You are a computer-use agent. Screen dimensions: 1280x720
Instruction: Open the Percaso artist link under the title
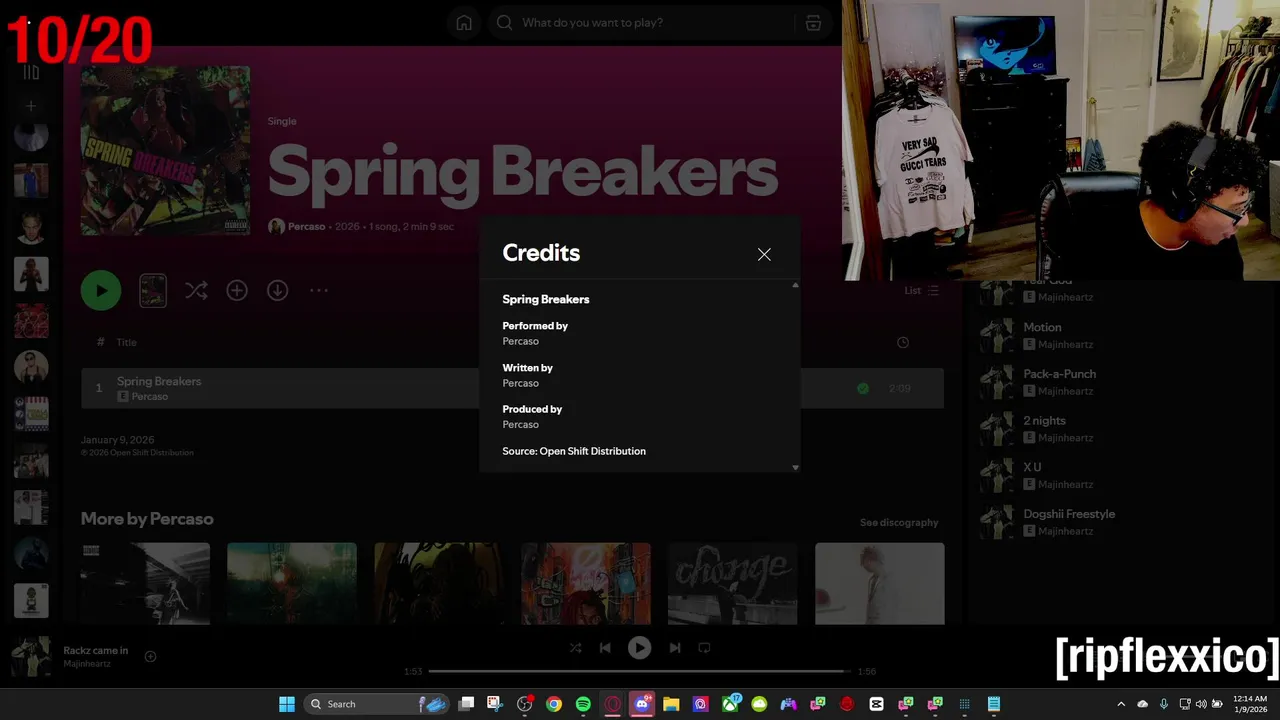(x=306, y=227)
